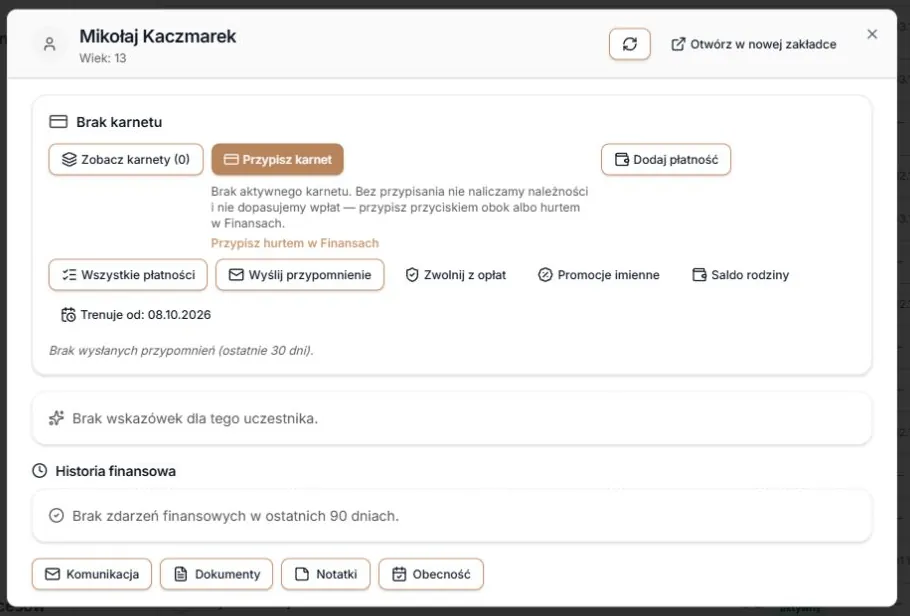Follow the Przypisz hurtem w Finansach link
Image resolution: width=910 pixels, height=616 pixels.
pyautogui.click(x=295, y=243)
